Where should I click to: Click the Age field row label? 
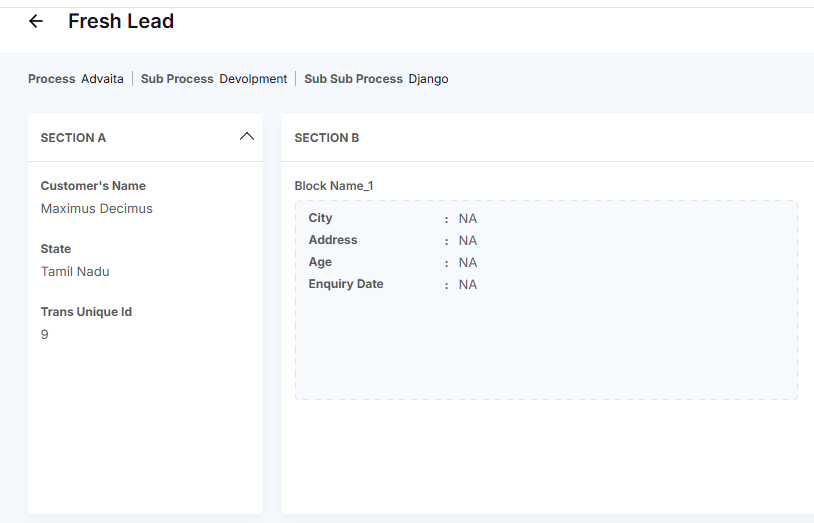click(x=320, y=262)
